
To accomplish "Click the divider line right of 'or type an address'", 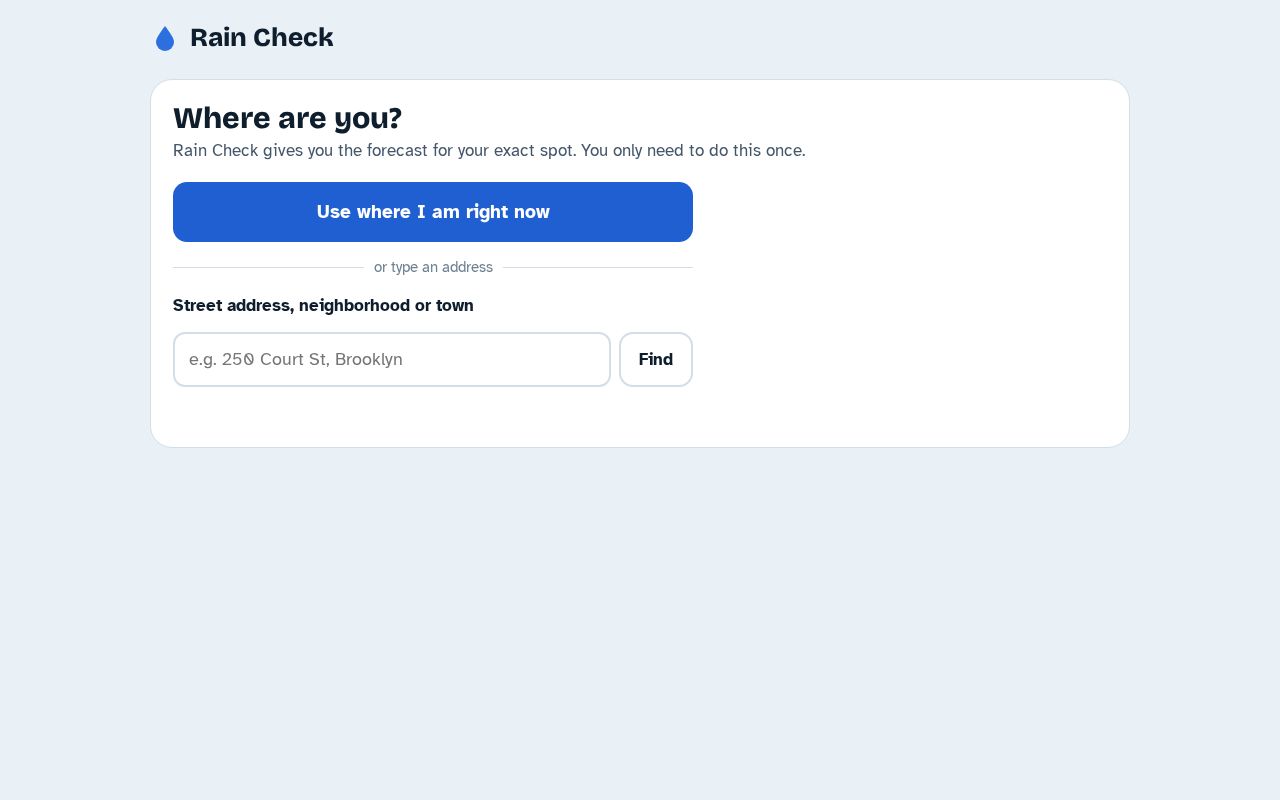I will 597,267.
